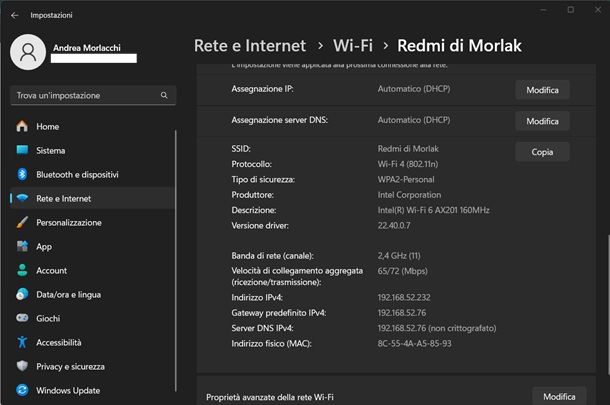
Task: Click the Rete e Internet wifi icon
Action: 22,198
